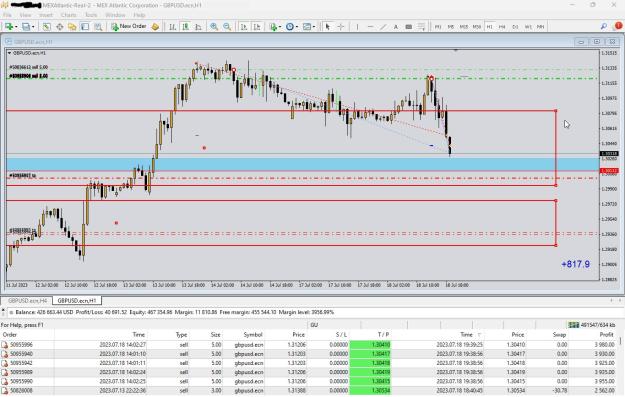
Task: Toggle the Terminal panel icon
Action: click(85, 27)
